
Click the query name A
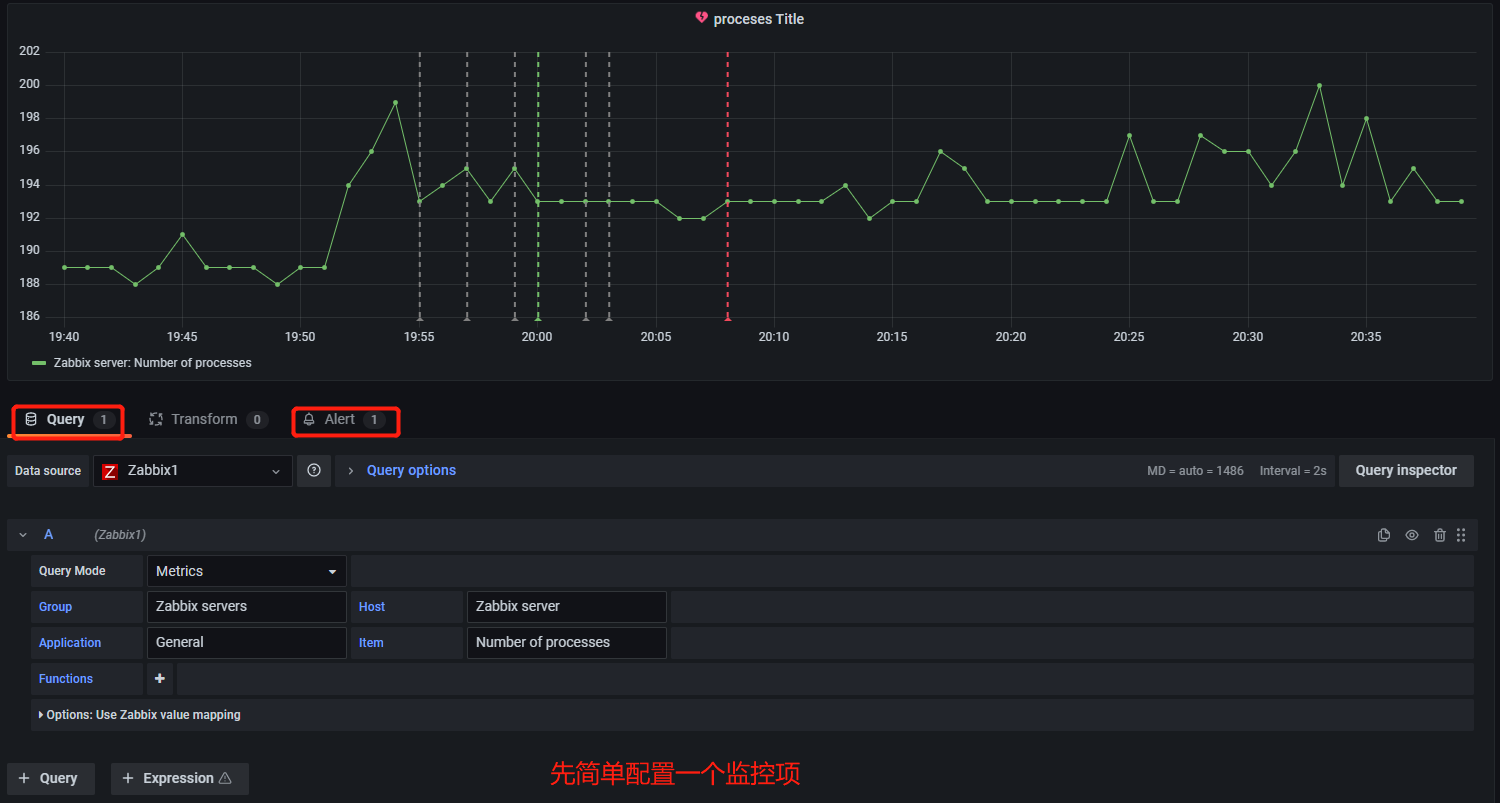pos(48,535)
